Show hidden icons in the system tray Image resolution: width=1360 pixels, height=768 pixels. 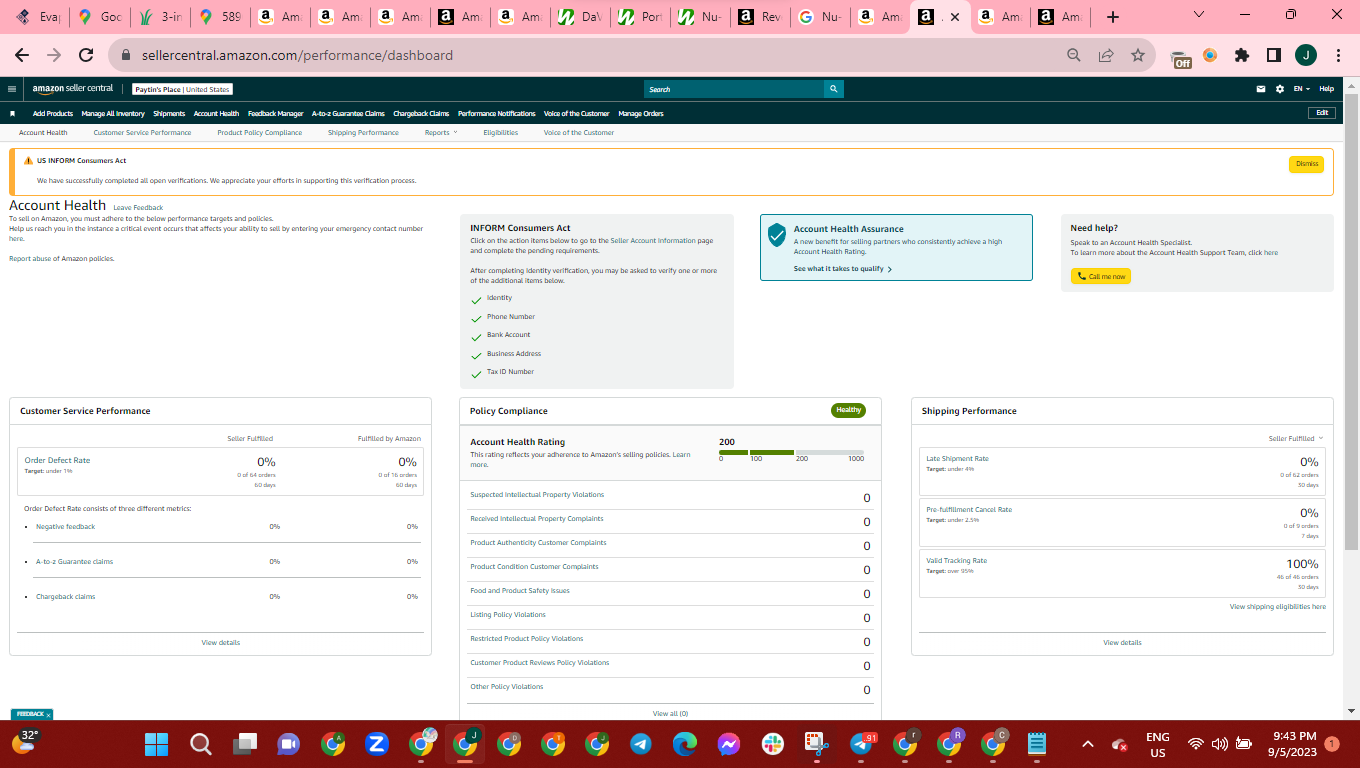[x=1088, y=744]
